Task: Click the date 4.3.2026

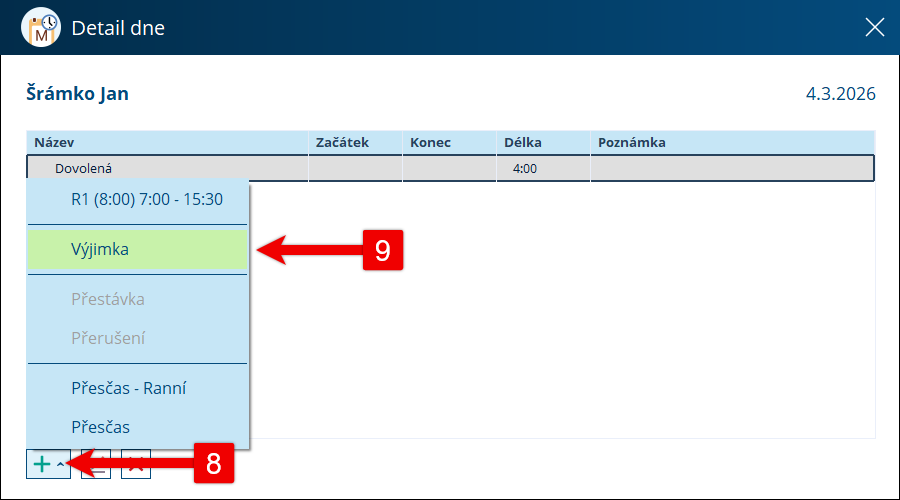Action: point(840,94)
